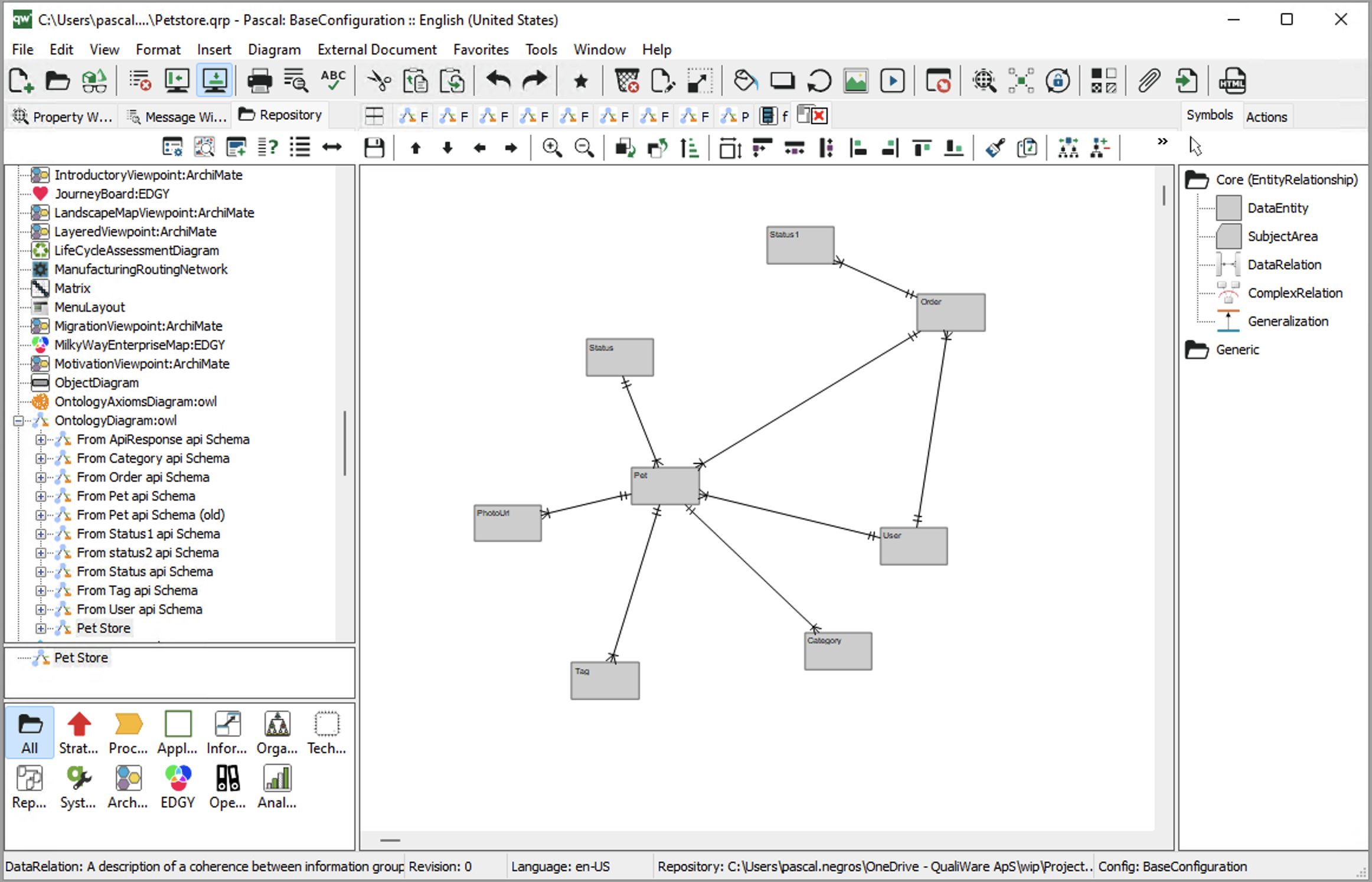The width and height of the screenshot is (1372, 882).
Task: Expand From ApiResponse api Schema node
Action: pyautogui.click(x=40, y=439)
